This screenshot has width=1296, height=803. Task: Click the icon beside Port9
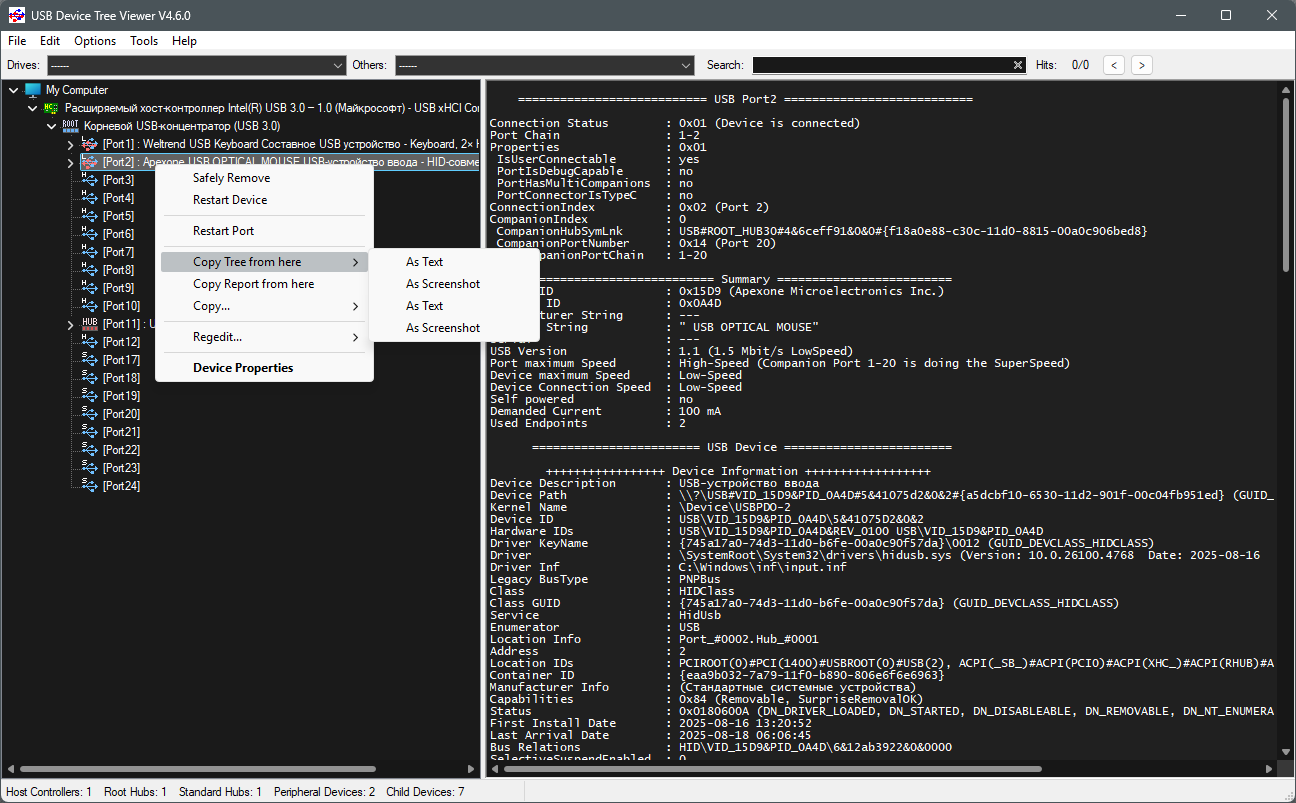coord(89,288)
